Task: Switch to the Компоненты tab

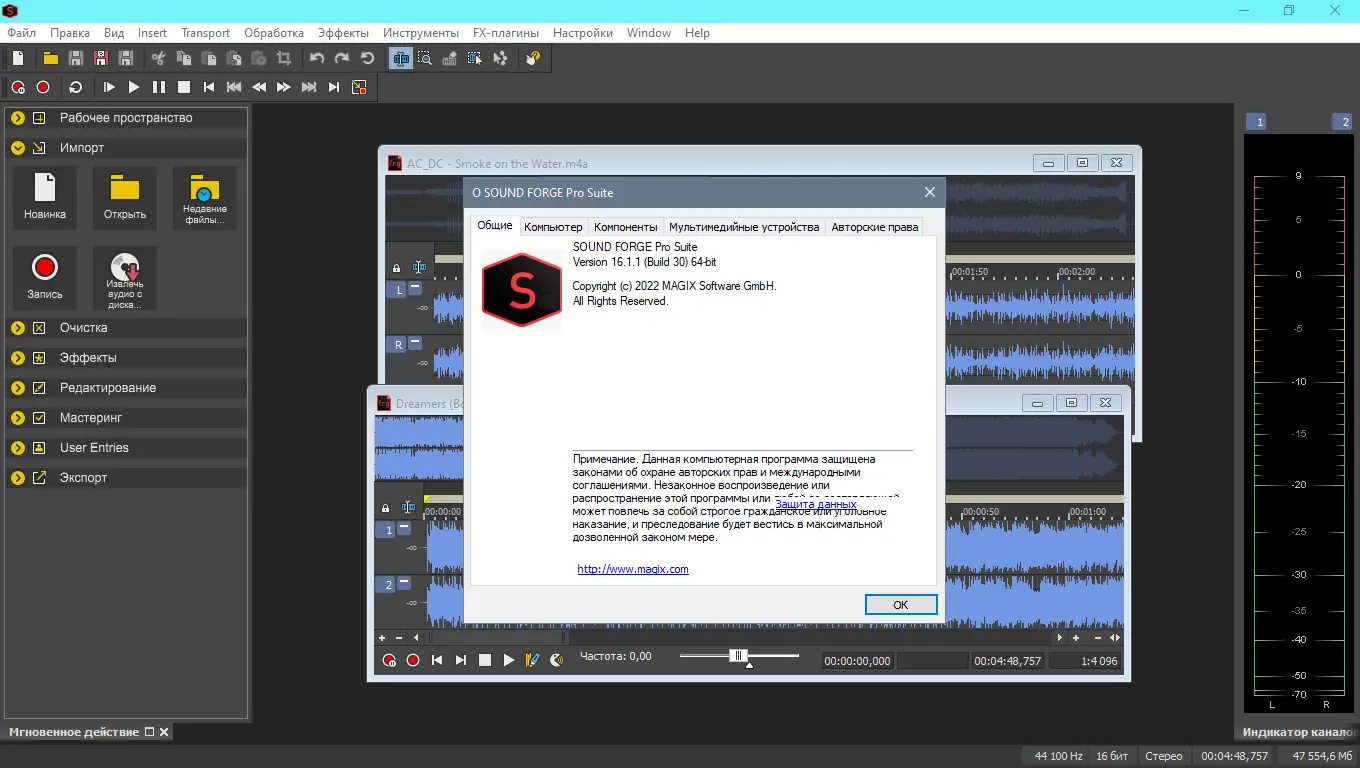Action: pos(626,227)
